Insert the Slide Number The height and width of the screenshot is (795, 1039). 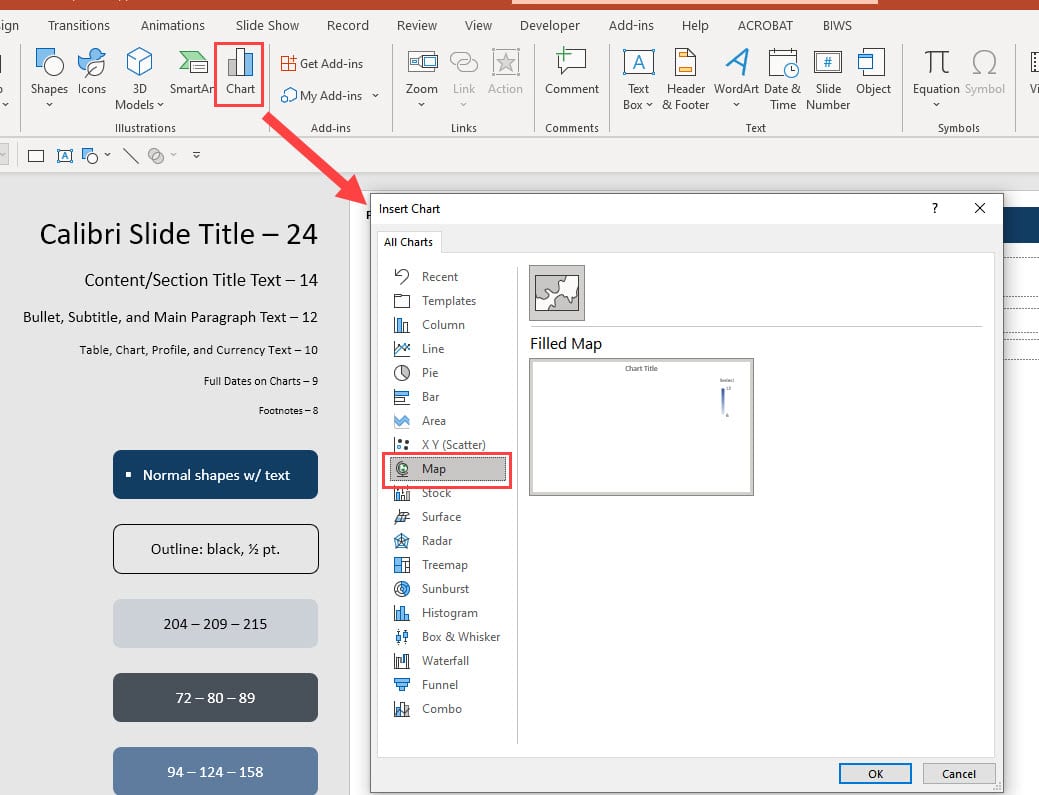(x=828, y=80)
